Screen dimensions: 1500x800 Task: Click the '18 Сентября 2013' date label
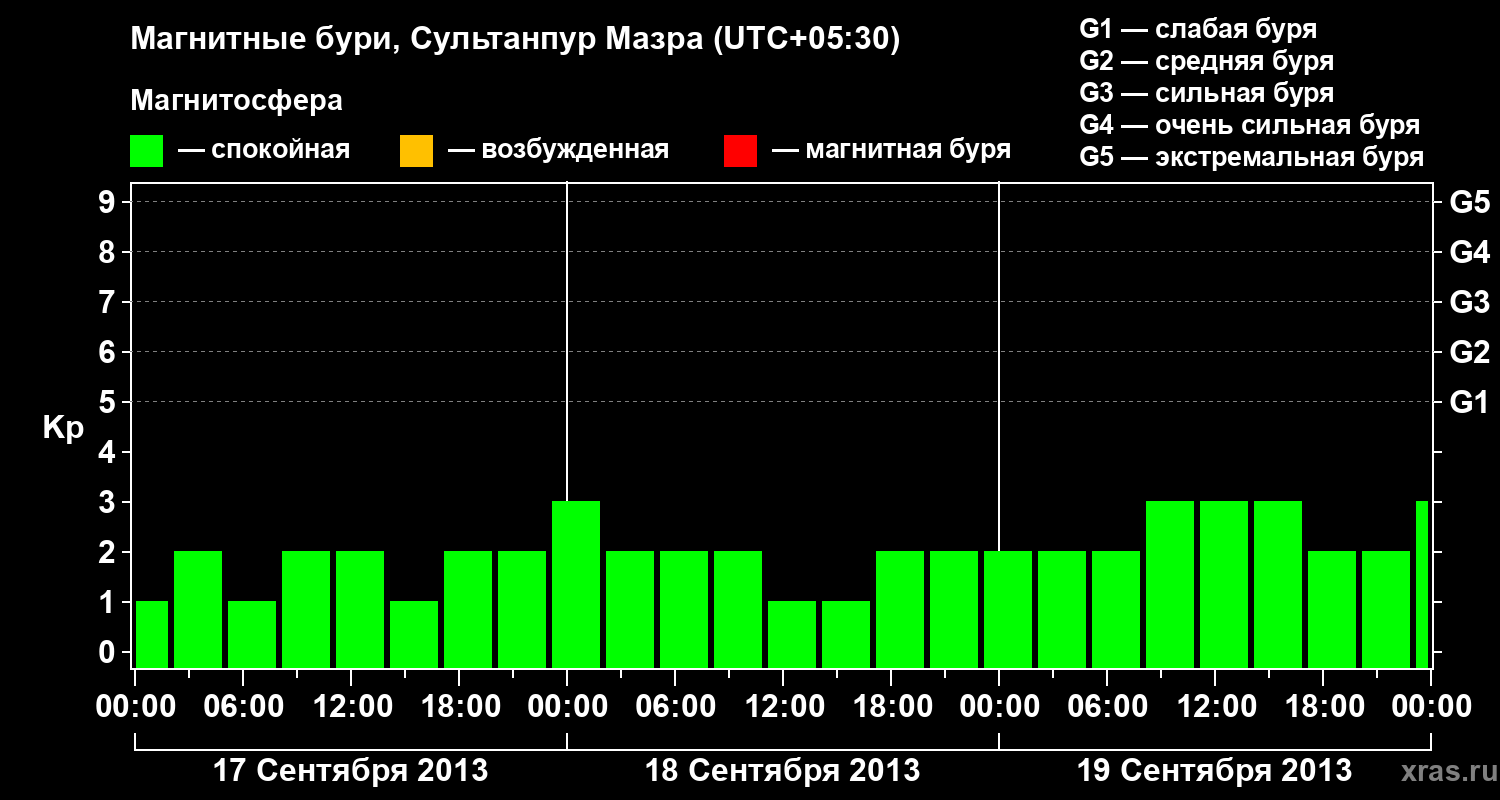[783, 770]
